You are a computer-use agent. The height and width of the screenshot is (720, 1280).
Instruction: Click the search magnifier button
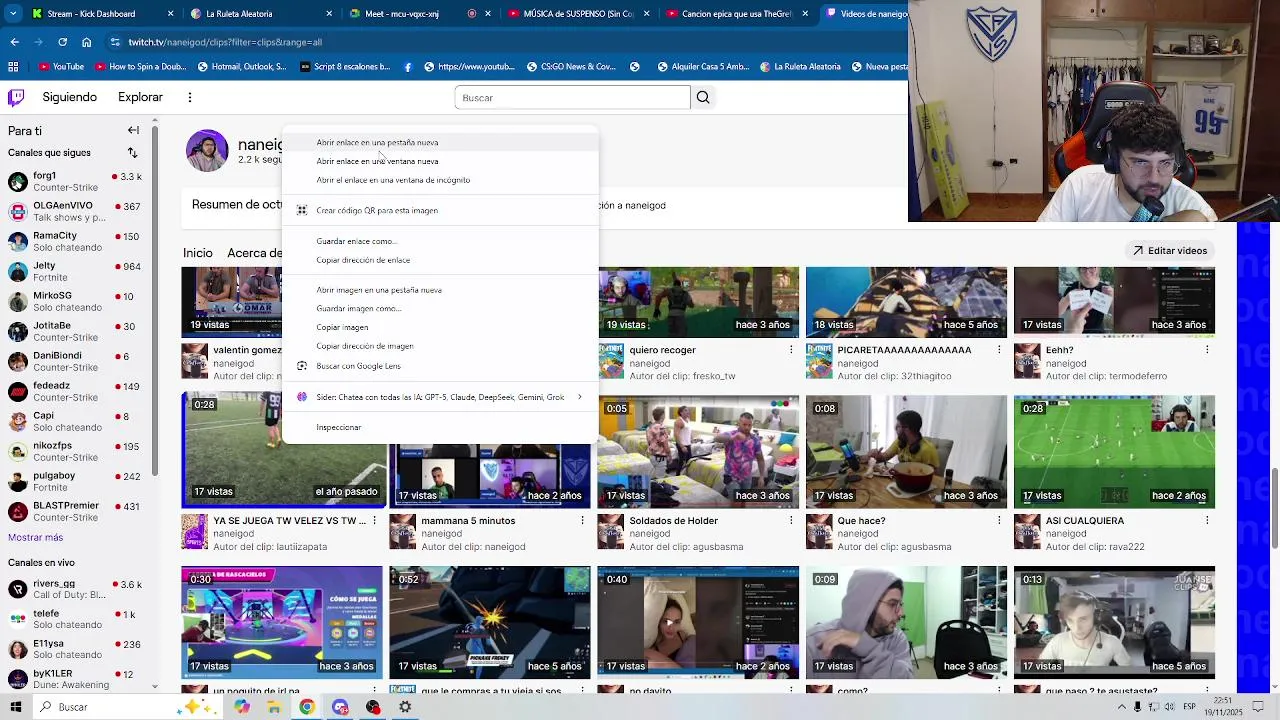tap(703, 97)
